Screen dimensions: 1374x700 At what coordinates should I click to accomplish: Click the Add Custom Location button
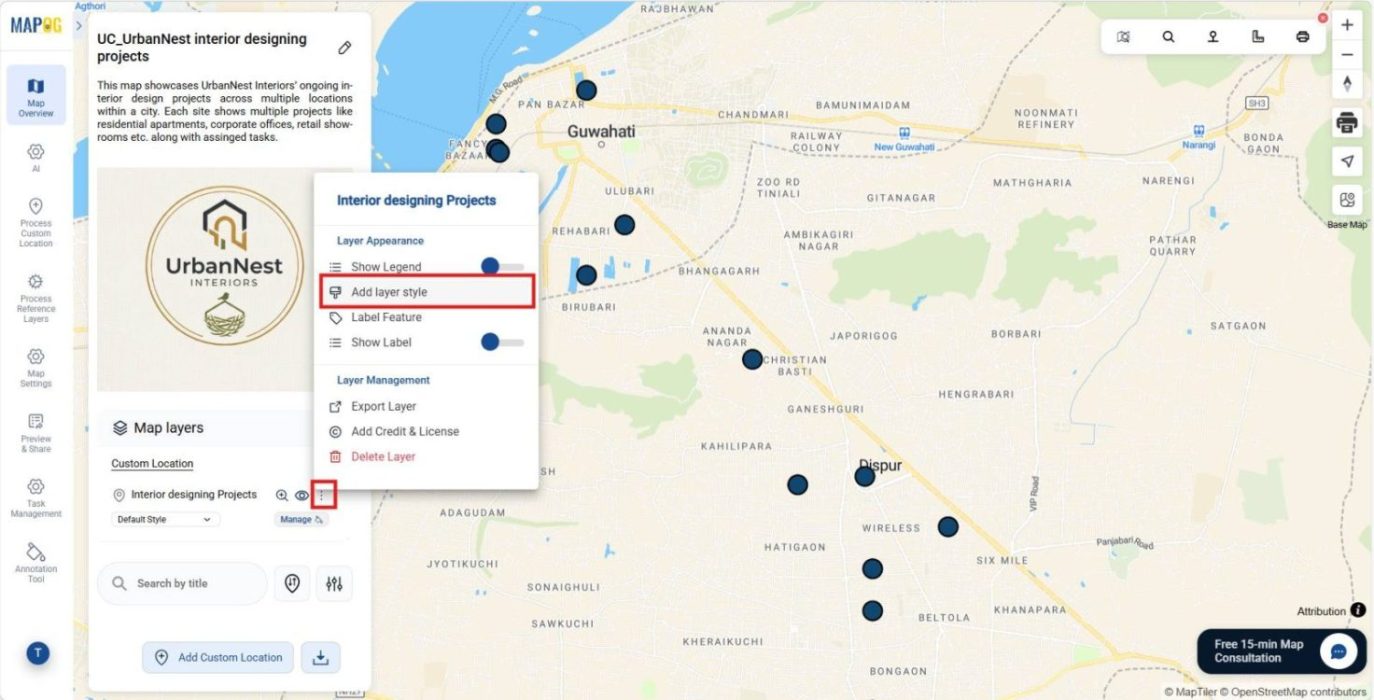pyautogui.click(x=217, y=657)
